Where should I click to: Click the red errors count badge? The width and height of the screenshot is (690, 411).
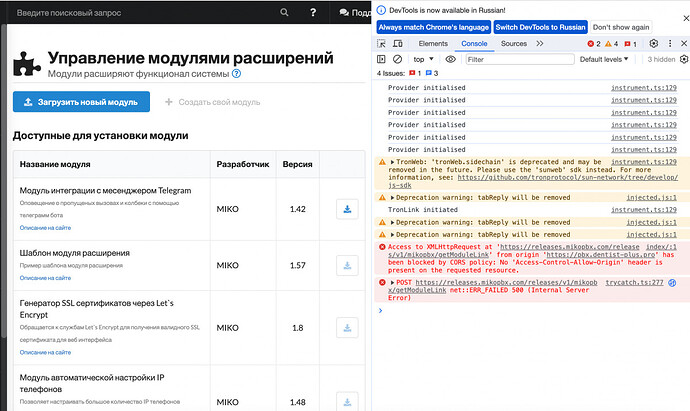[x=594, y=44]
